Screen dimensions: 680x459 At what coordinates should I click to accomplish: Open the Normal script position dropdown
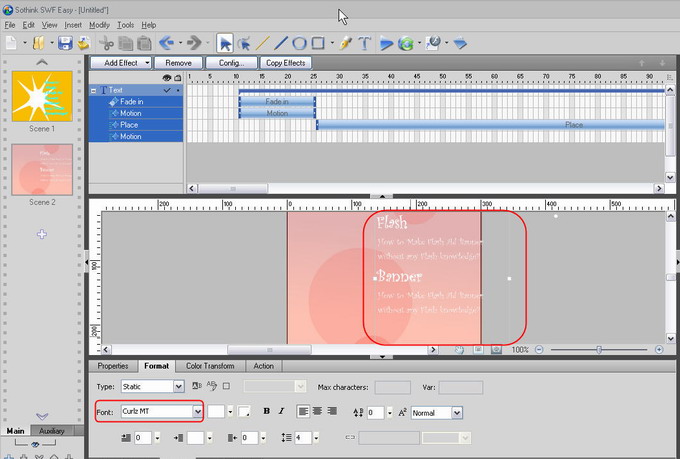click(x=457, y=413)
